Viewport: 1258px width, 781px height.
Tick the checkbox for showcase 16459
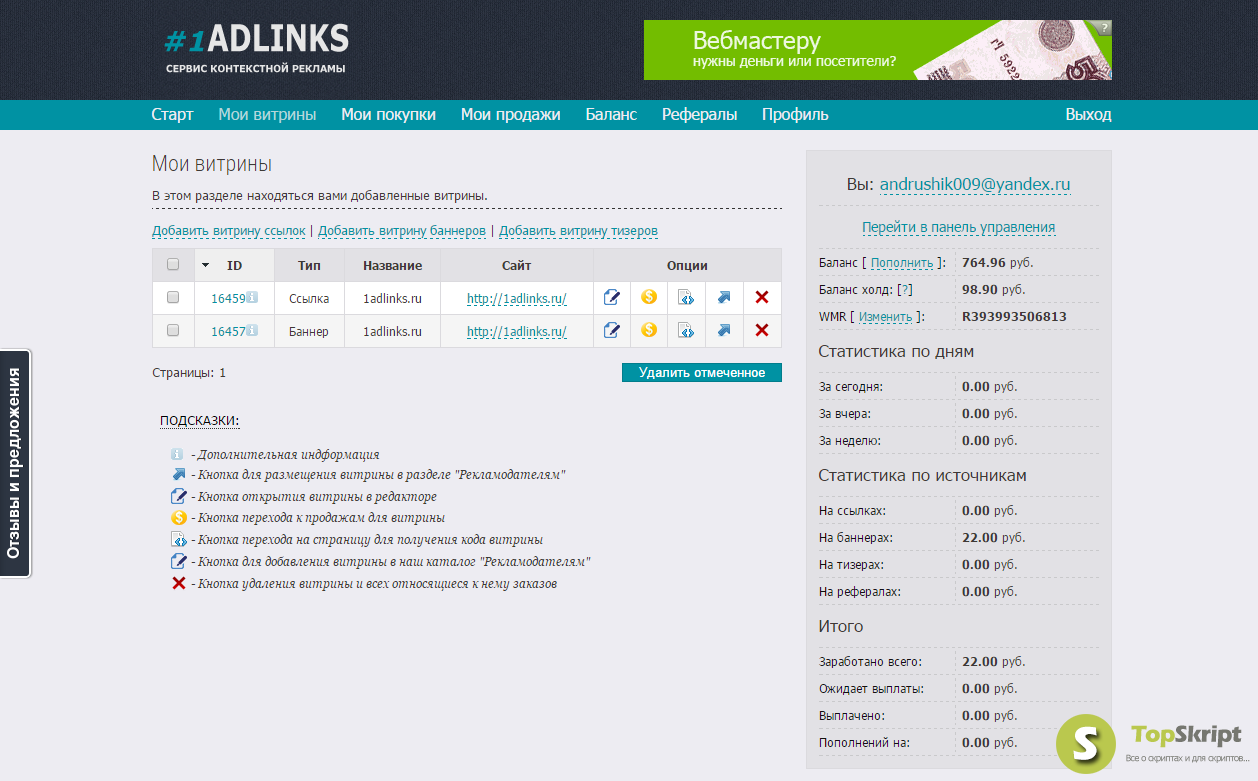(173, 298)
